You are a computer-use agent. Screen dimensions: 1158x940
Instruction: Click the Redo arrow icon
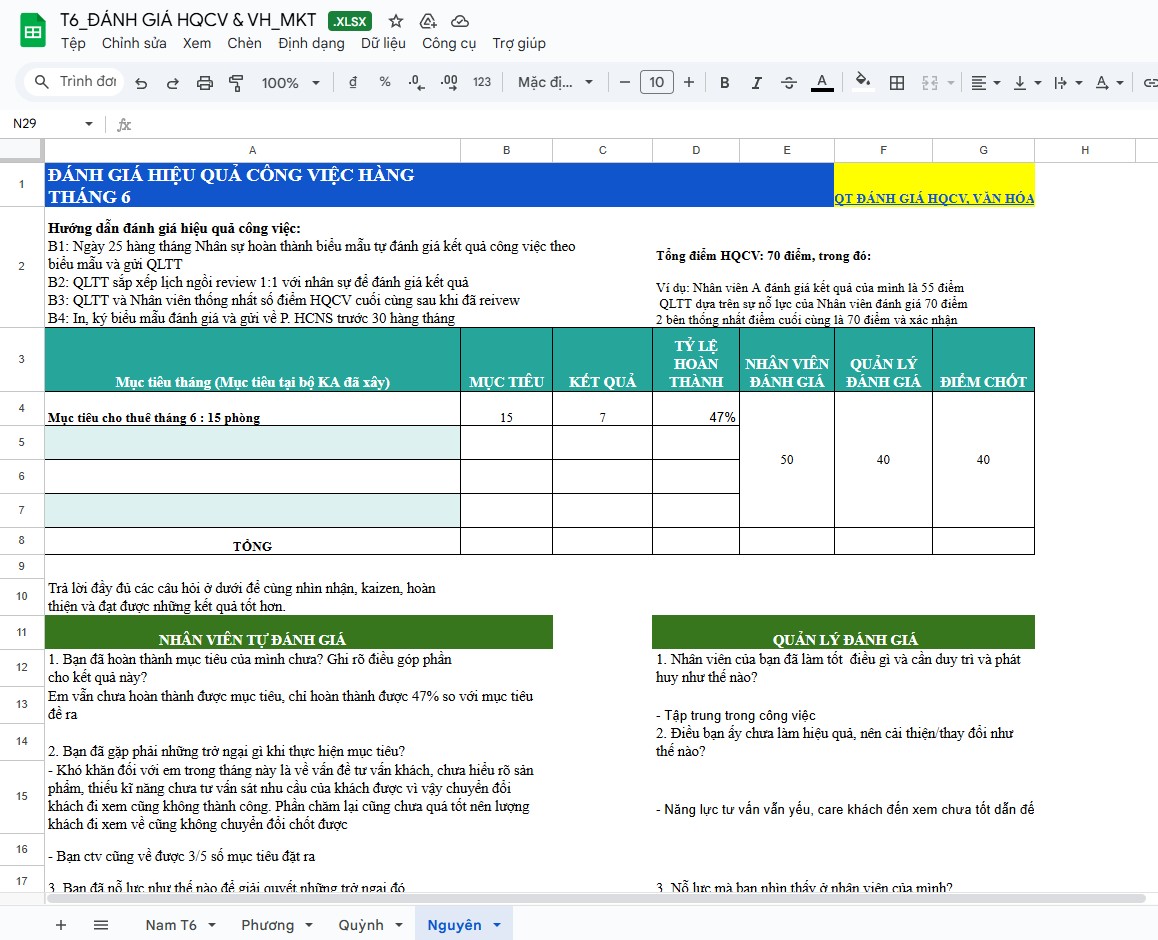[x=173, y=83]
